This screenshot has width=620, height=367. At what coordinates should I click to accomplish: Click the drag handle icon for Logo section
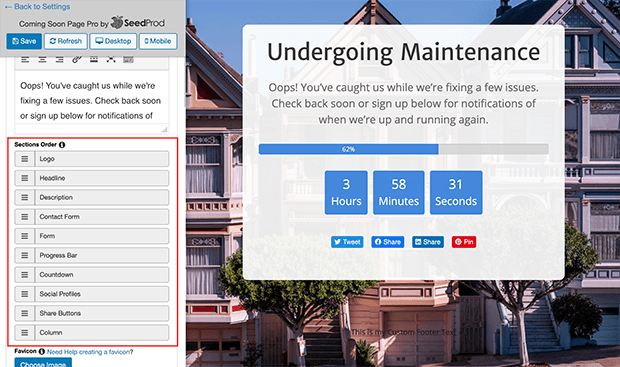point(25,159)
